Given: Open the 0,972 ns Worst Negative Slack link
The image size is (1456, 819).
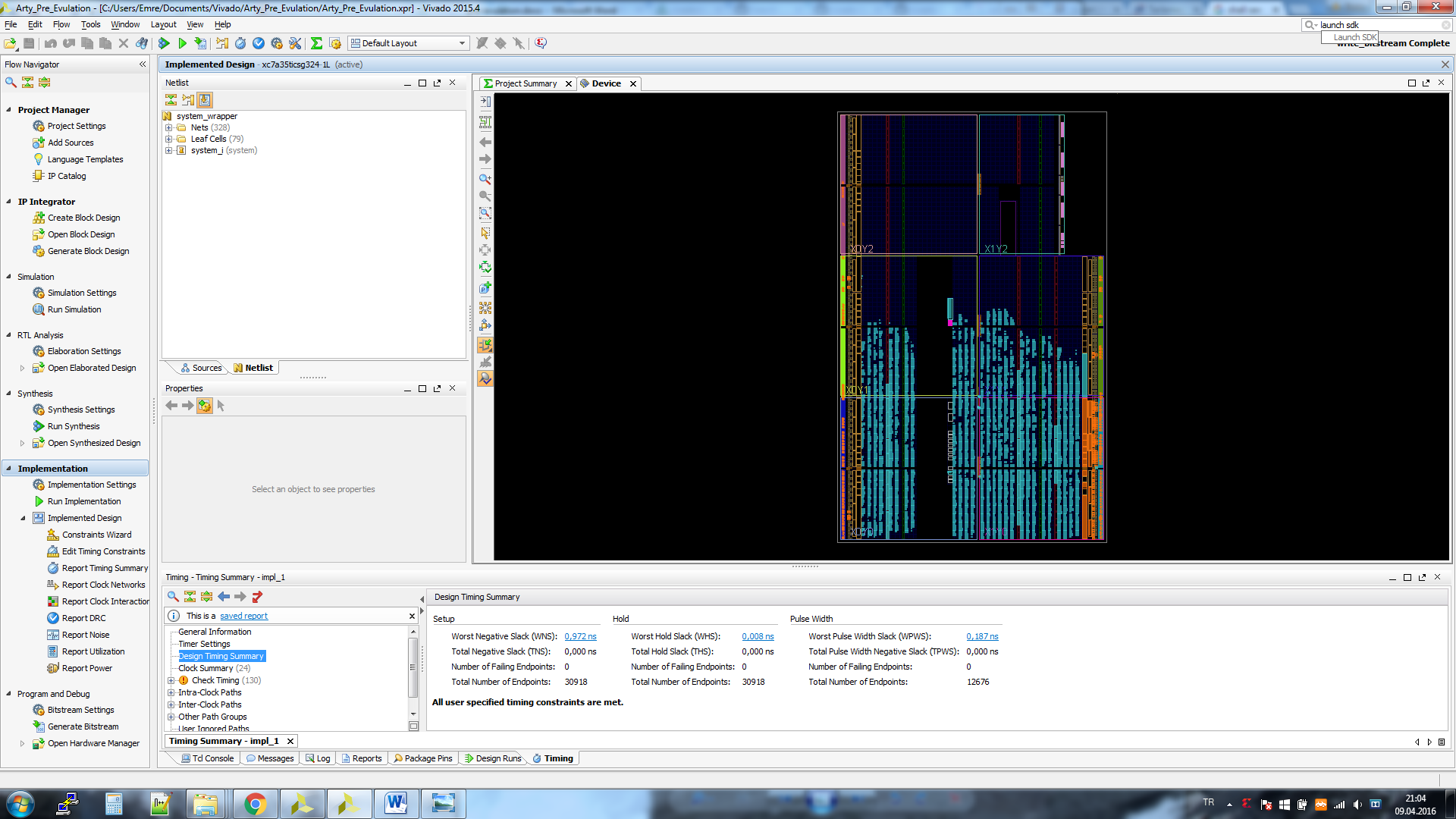Looking at the screenshot, I should pyautogui.click(x=580, y=636).
